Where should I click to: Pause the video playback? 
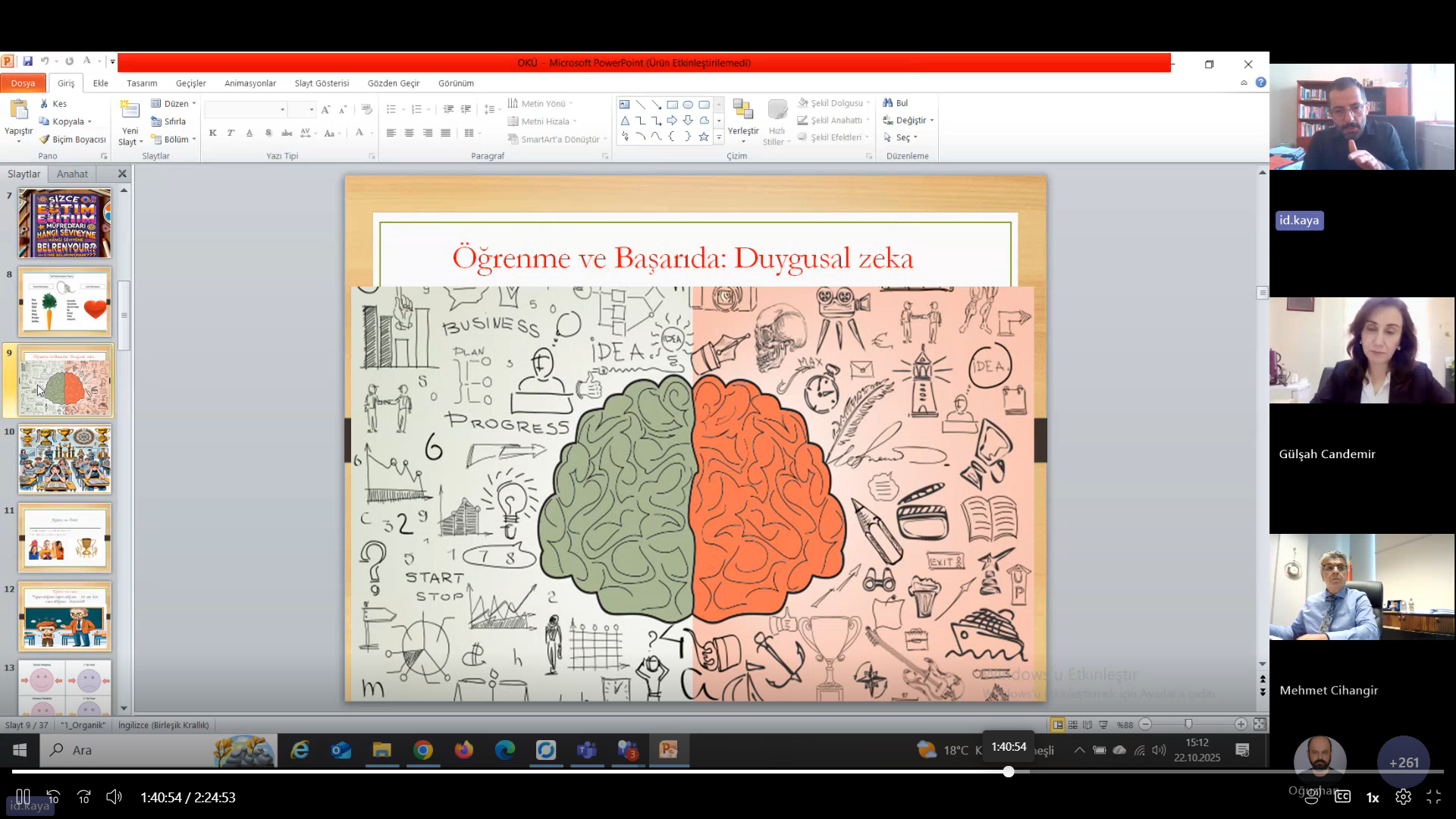click(23, 797)
